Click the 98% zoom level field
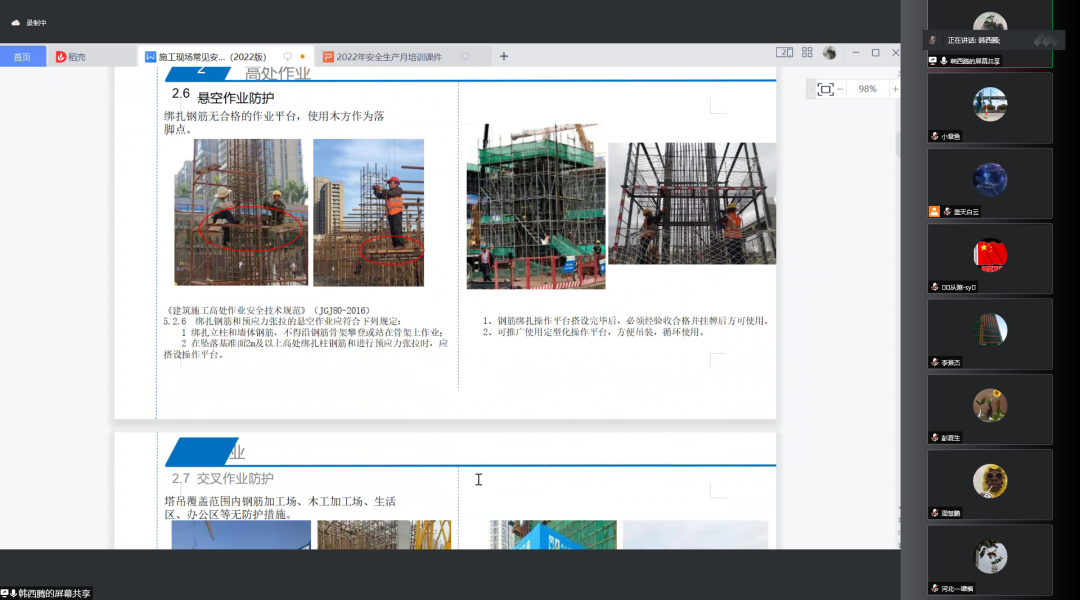Image resolution: width=1080 pixels, height=600 pixels. [867, 89]
